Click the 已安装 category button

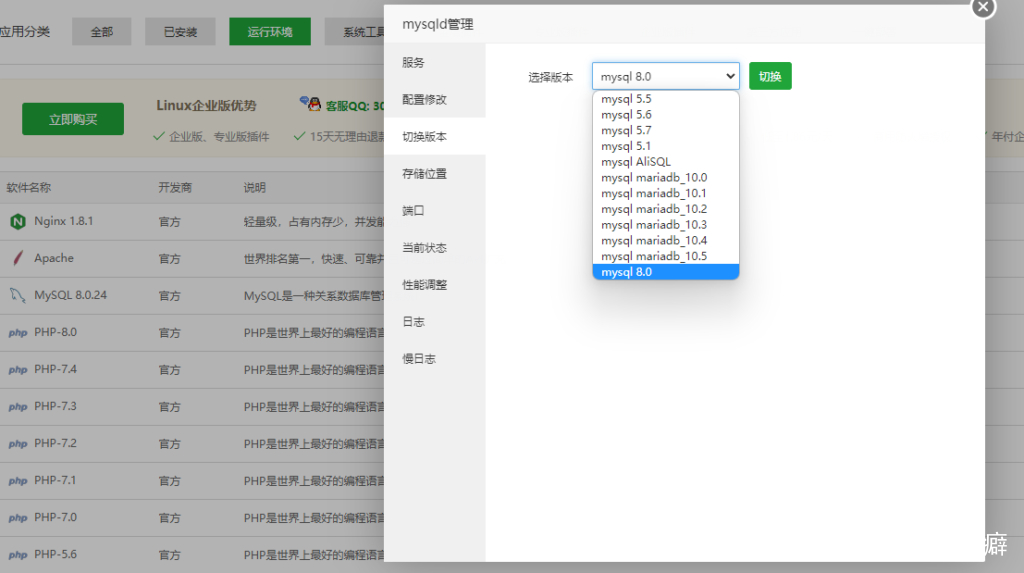180,32
